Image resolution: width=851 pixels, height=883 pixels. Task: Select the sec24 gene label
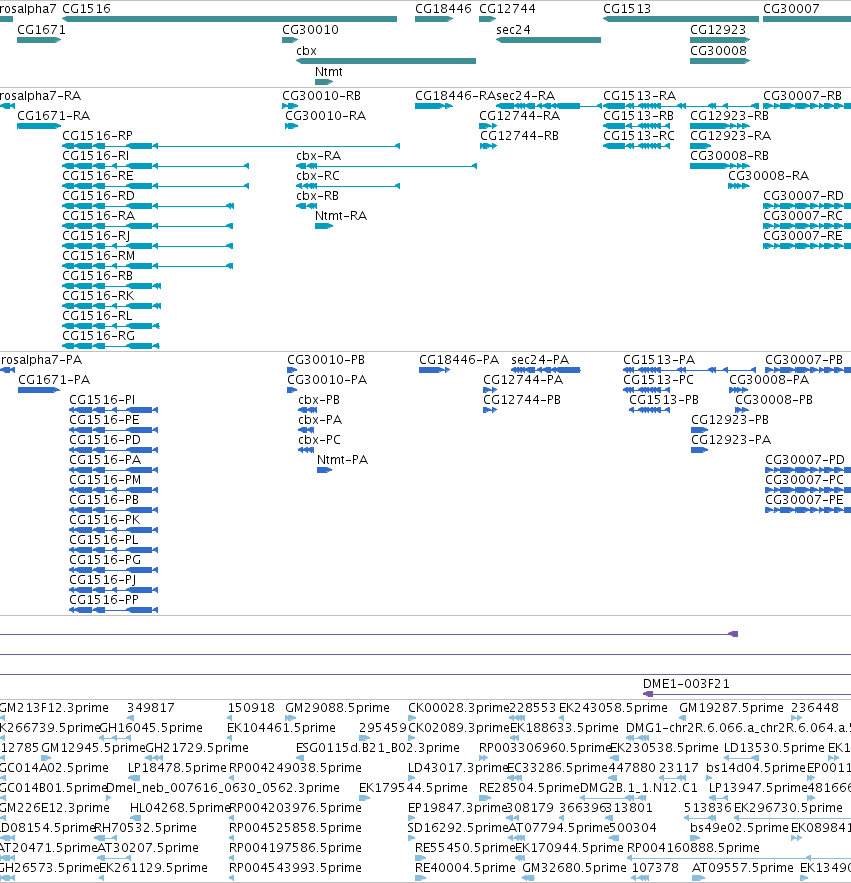pos(513,30)
